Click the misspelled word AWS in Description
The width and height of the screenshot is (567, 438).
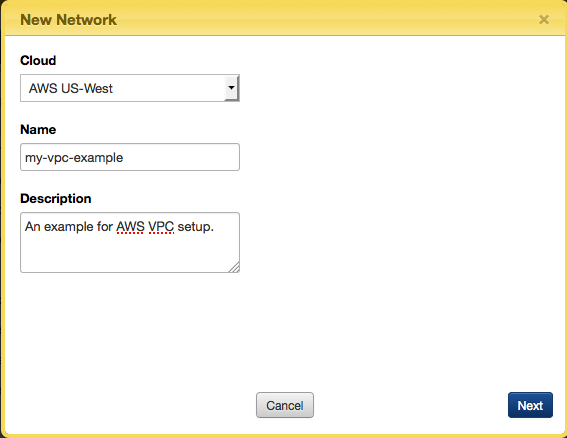click(130, 227)
